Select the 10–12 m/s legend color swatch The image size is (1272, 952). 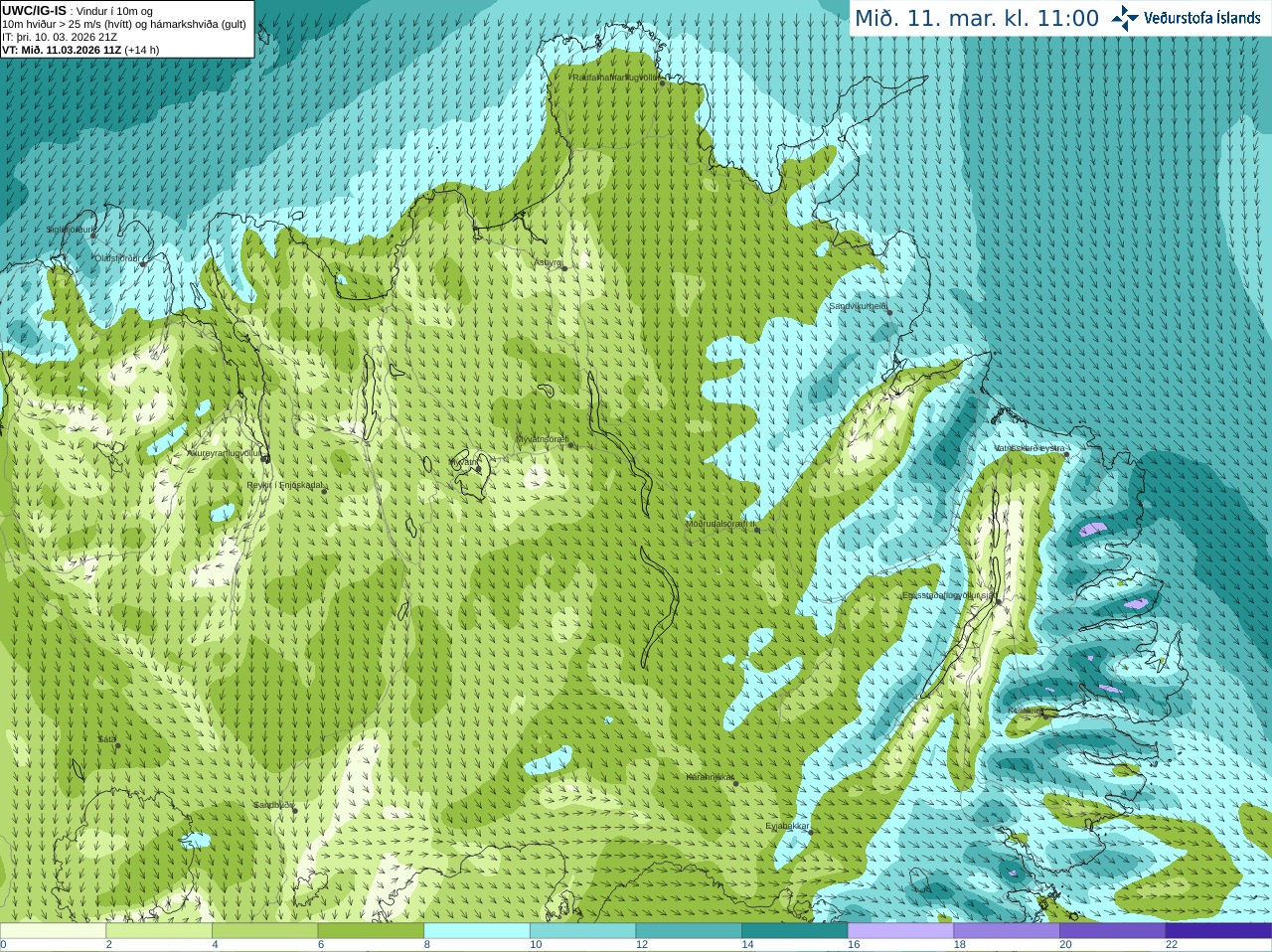pos(582,931)
